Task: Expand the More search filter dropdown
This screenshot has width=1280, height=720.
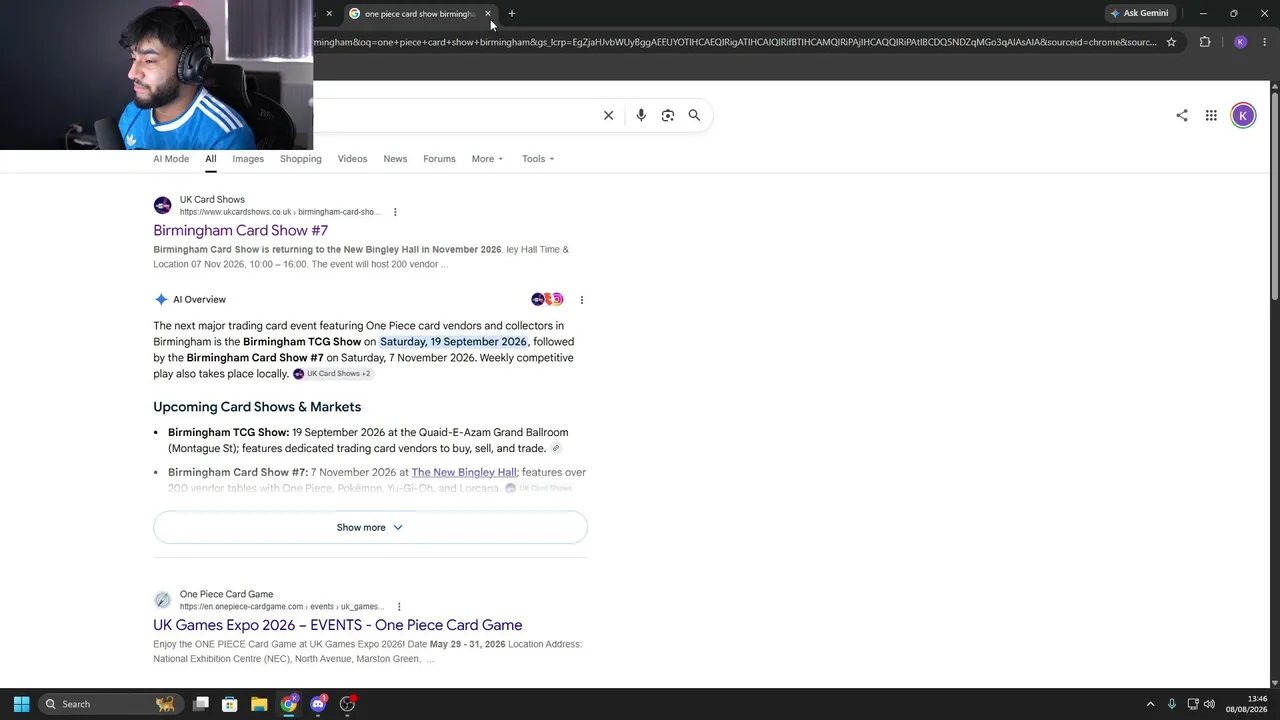Action: pos(487,159)
